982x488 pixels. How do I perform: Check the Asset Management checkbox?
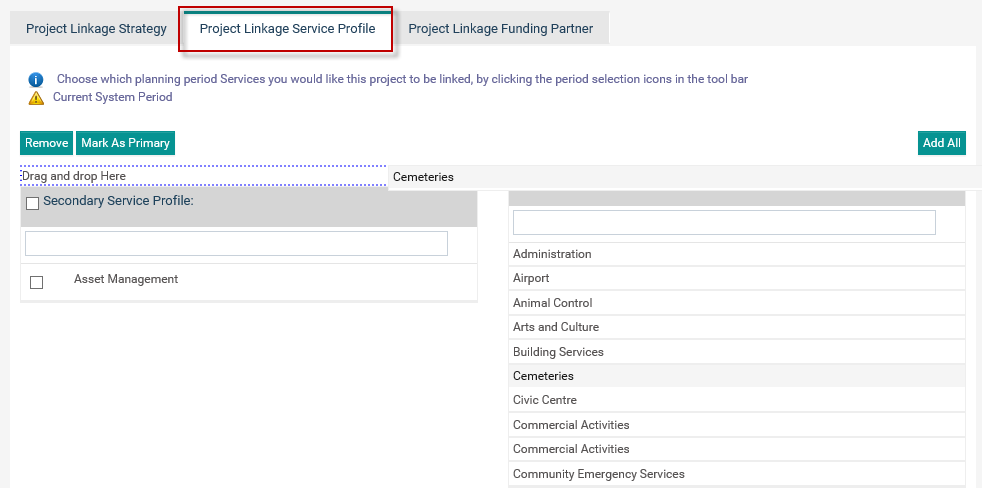37,283
